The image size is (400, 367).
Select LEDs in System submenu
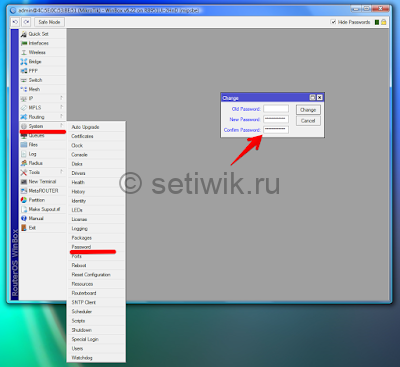point(96,210)
